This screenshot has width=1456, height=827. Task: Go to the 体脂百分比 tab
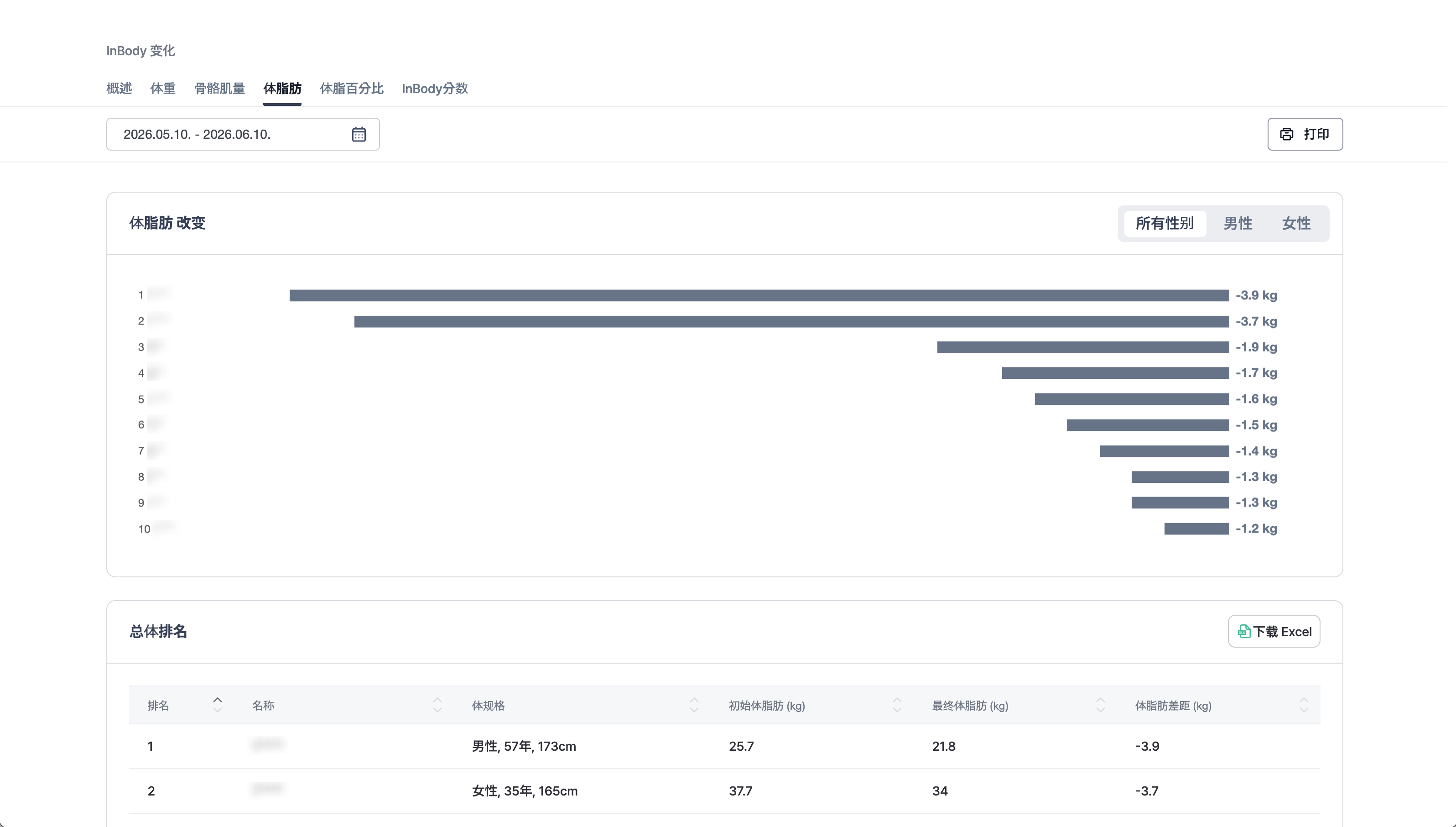[x=351, y=89]
